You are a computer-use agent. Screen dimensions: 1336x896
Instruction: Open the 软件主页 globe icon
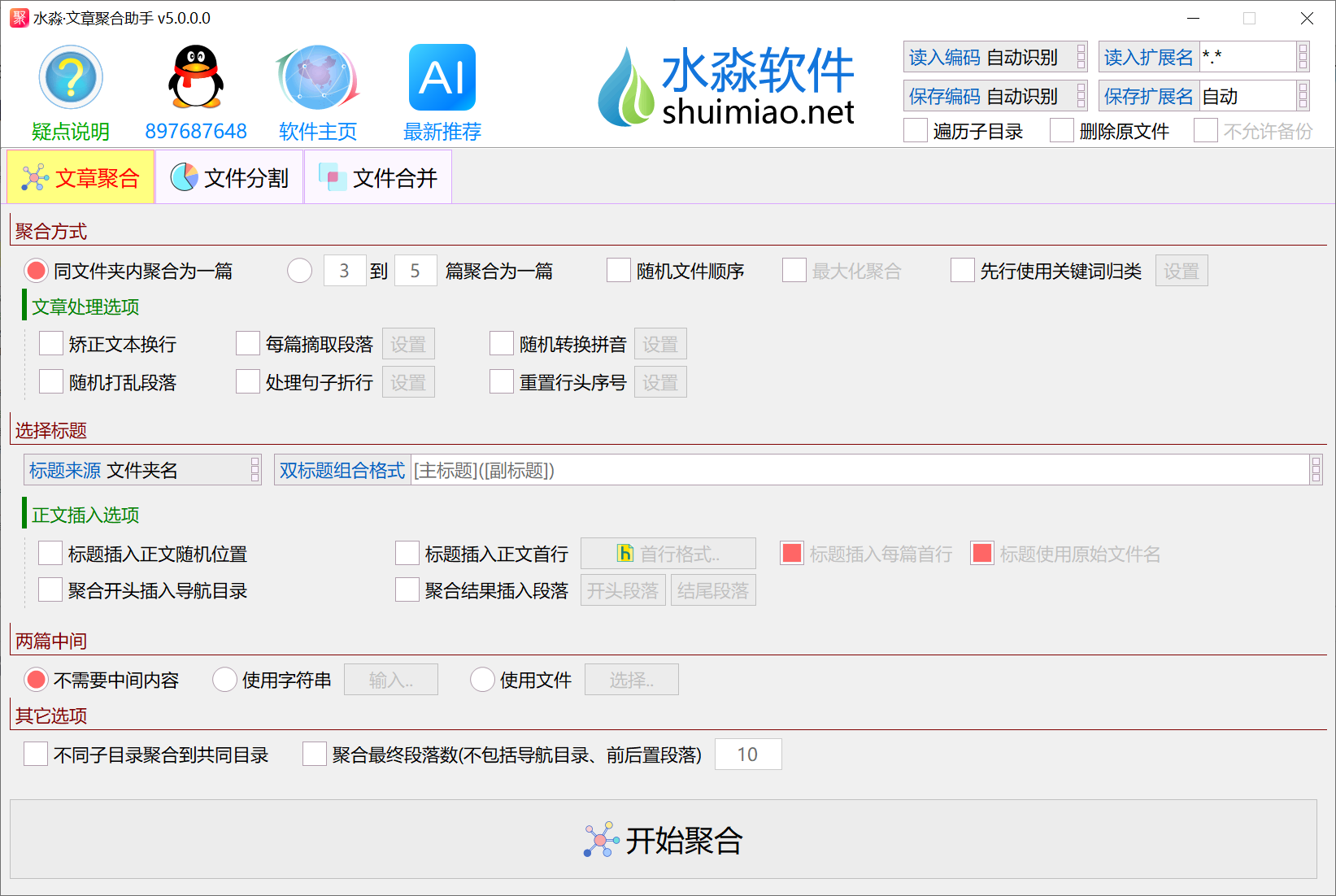[318, 77]
